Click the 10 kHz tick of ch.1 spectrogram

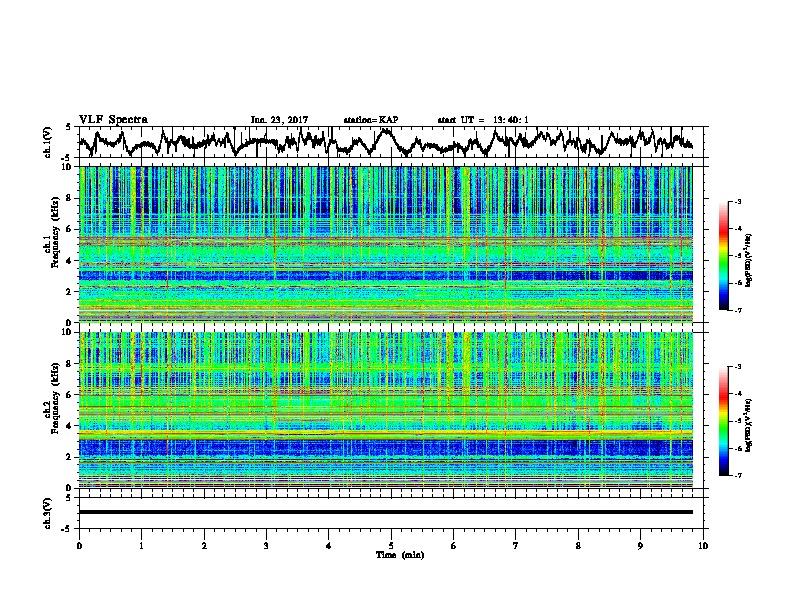click(x=68, y=167)
